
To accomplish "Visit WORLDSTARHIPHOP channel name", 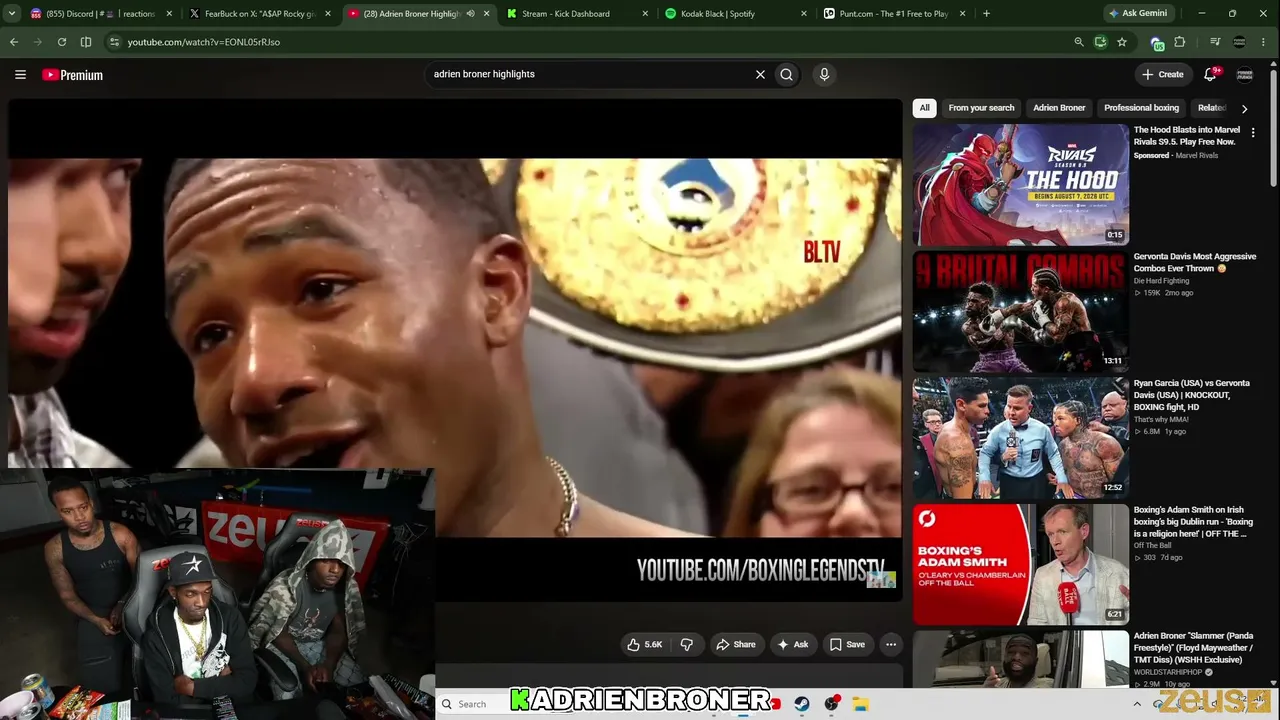I will [x=1168, y=672].
